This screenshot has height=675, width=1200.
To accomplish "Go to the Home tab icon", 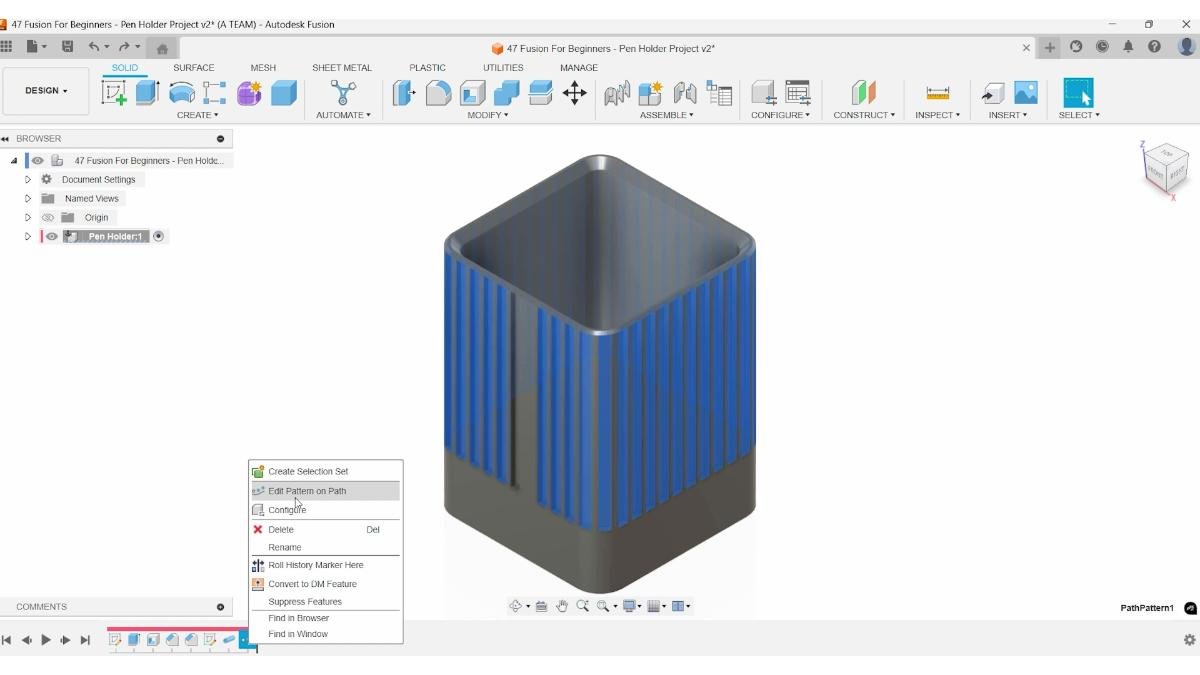I will point(162,48).
